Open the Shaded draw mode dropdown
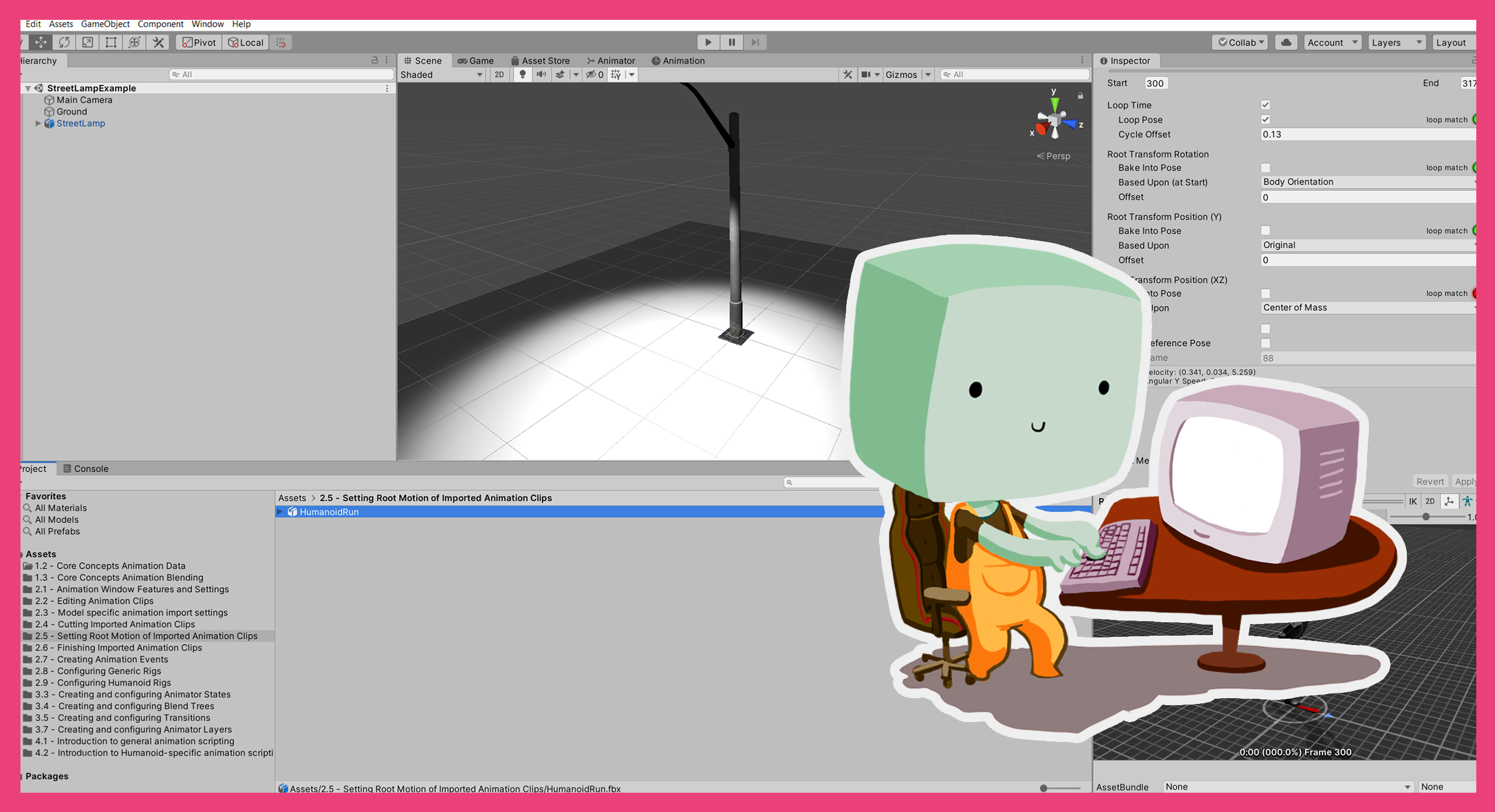 [441, 75]
